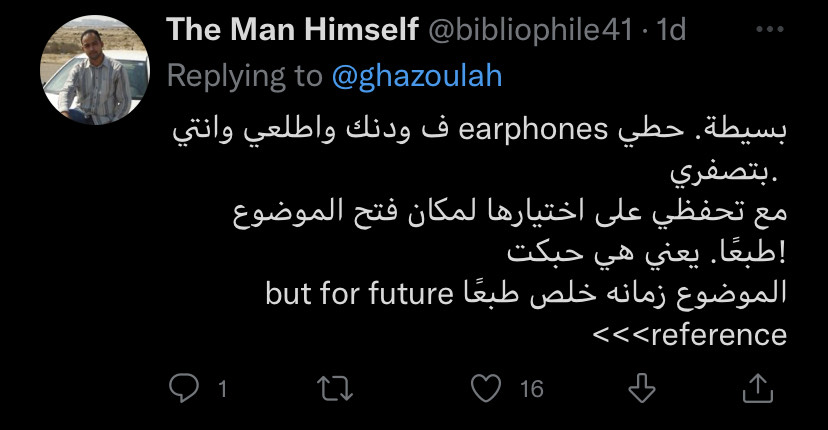
Task: Click the reply count of 1
Action: pos(222,389)
